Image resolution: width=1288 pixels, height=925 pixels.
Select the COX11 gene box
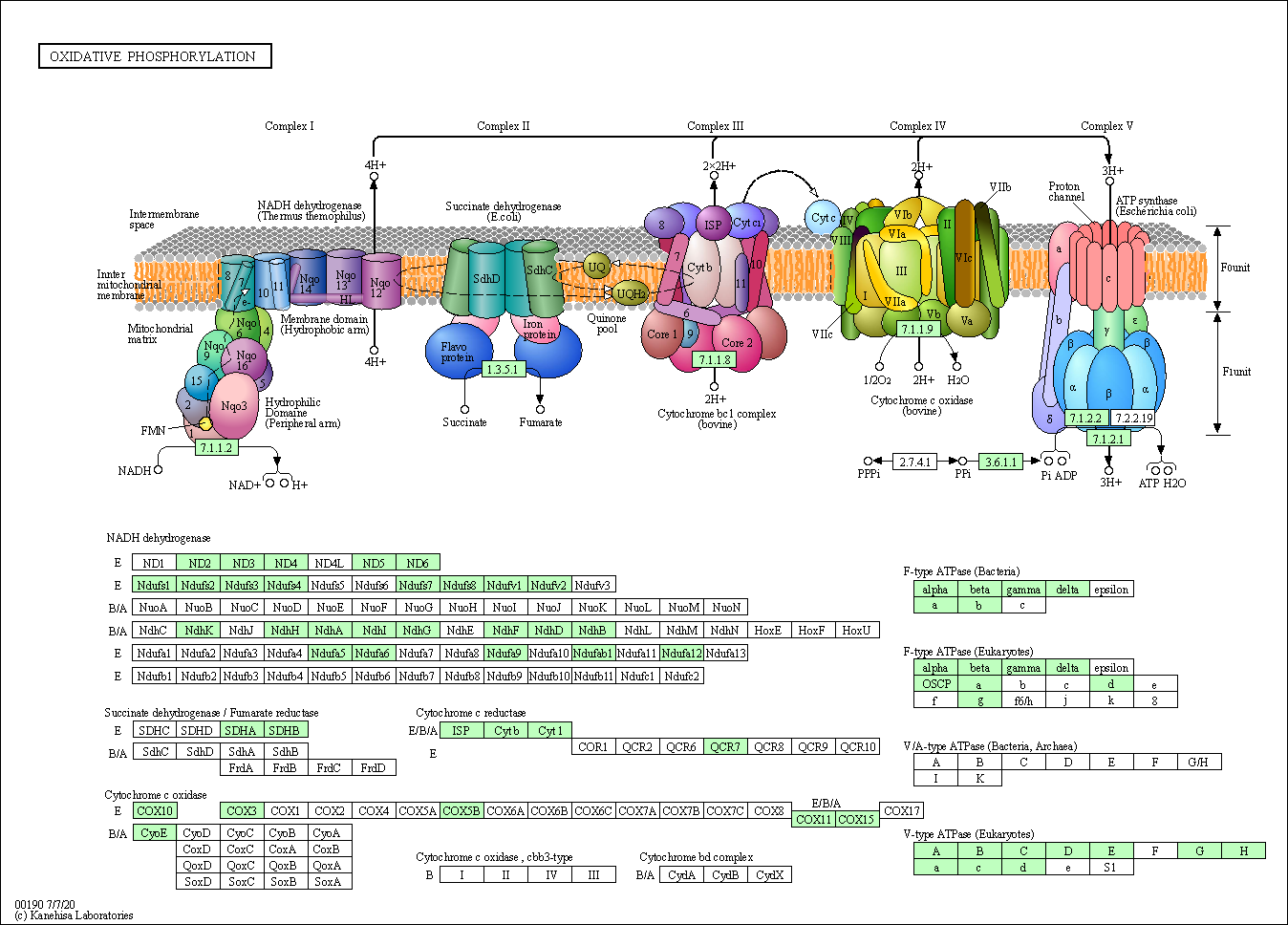[x=813, y=819]
